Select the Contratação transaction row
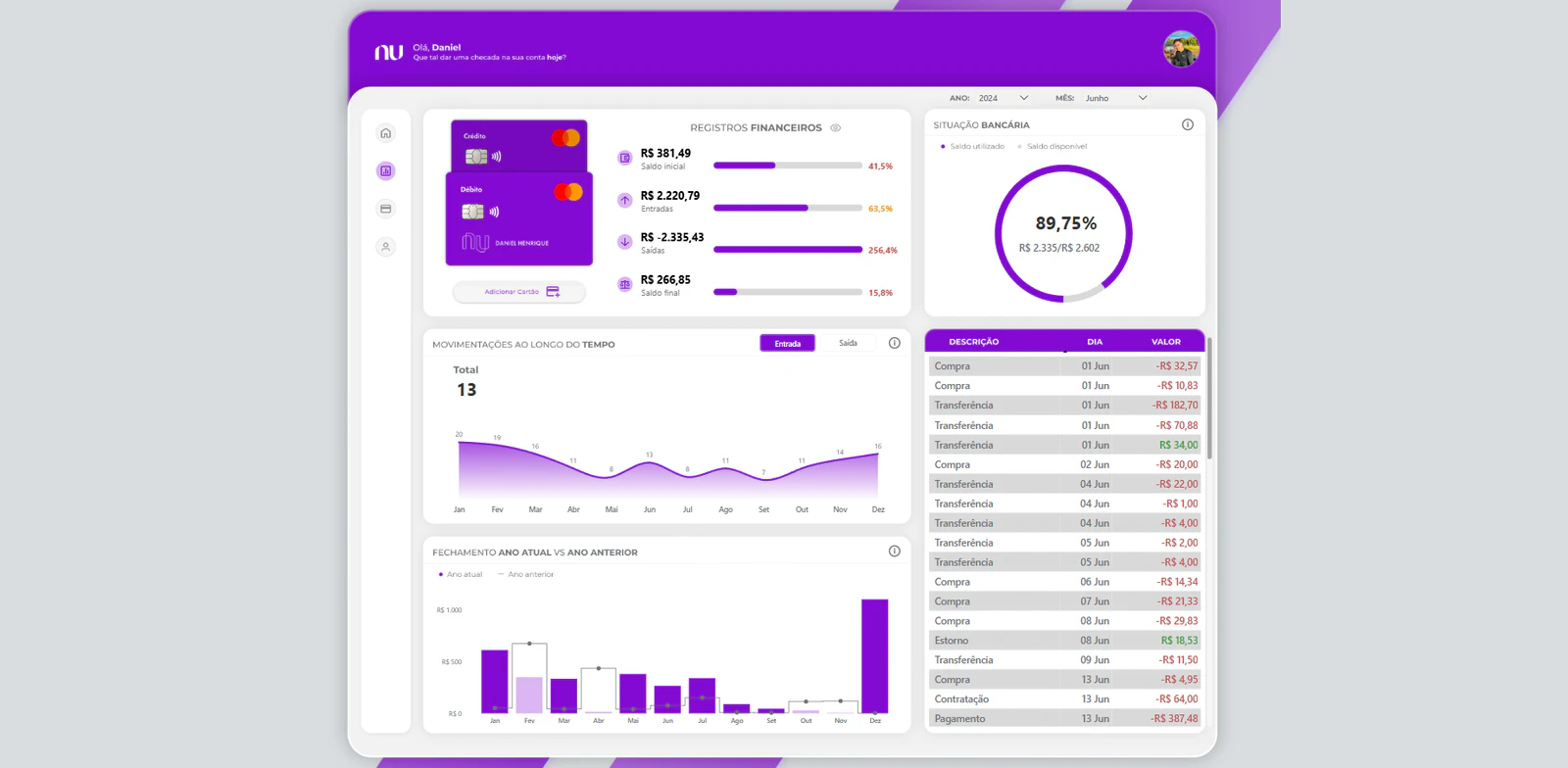Screen dimensions: 1568x768 pos(1064,699)
